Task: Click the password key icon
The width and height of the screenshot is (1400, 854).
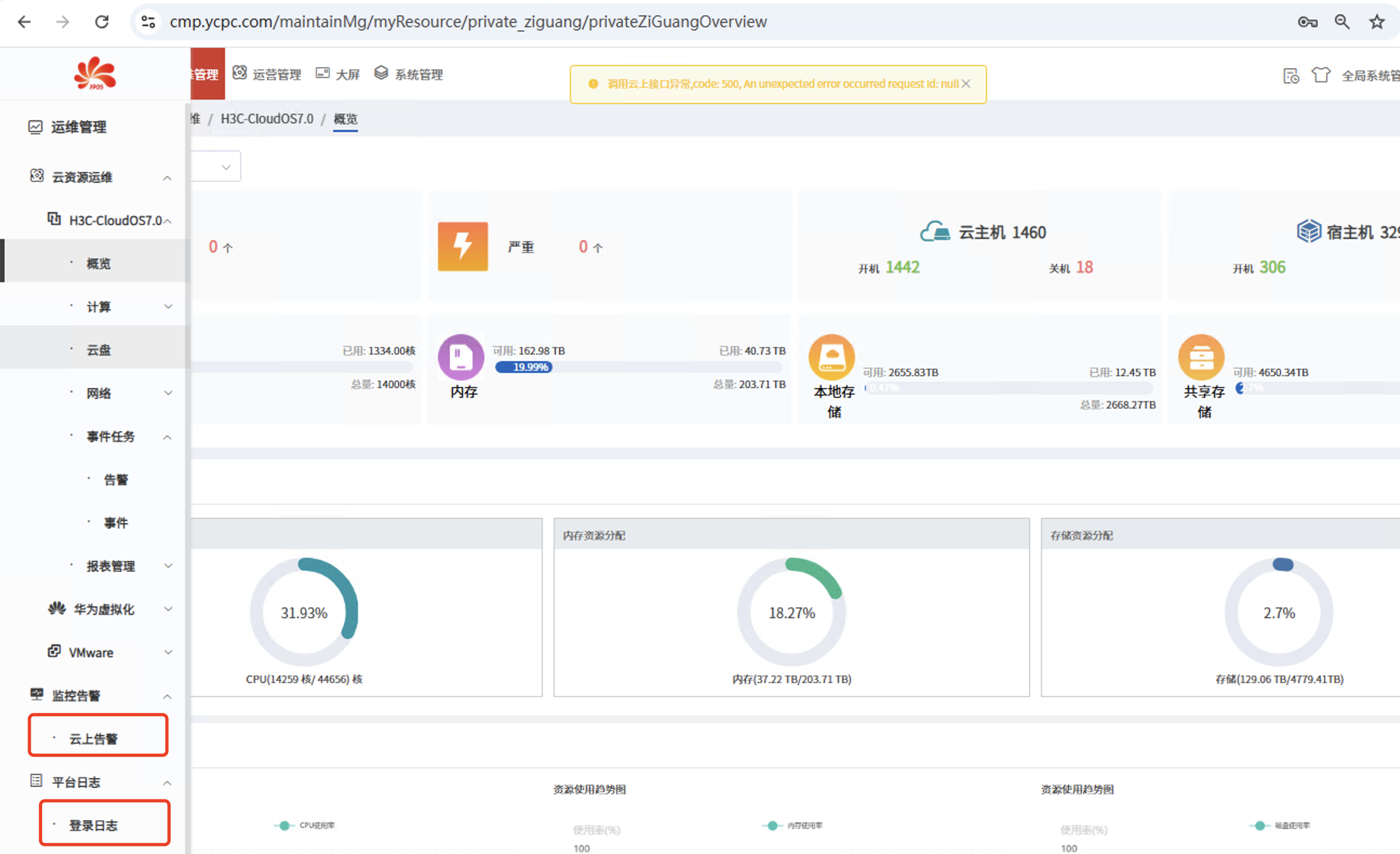Action: [1308, 22]
